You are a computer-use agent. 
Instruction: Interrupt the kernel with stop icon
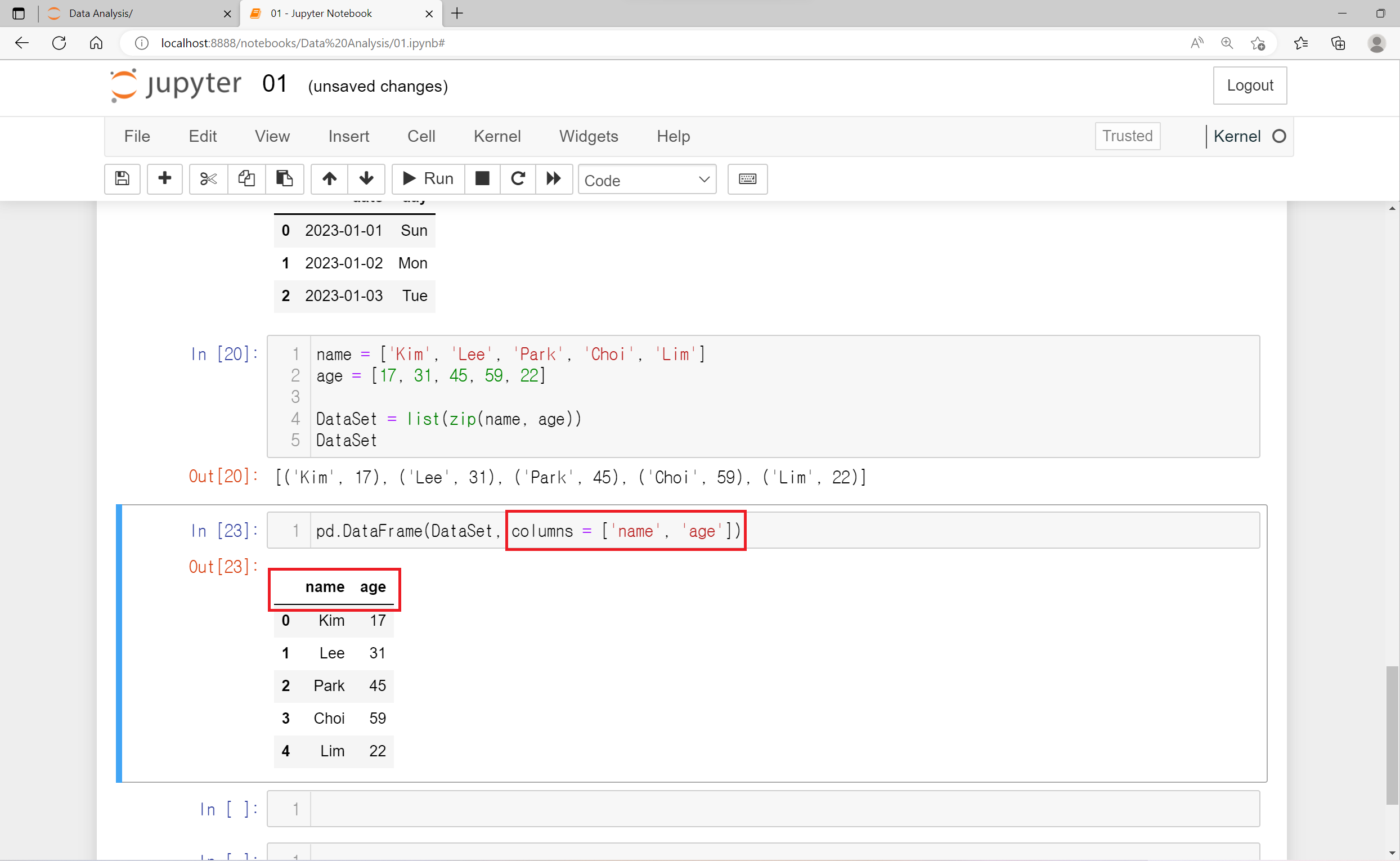482,179
